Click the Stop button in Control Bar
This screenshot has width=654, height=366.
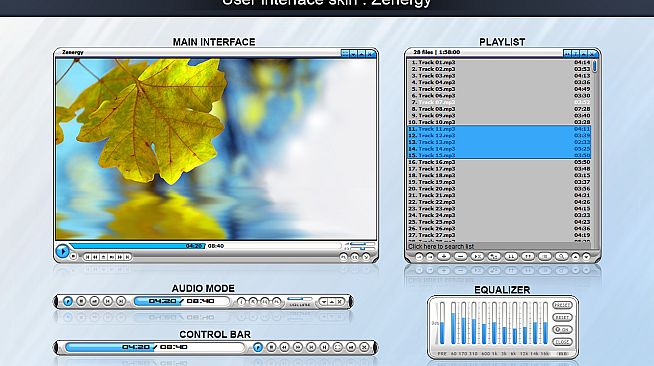click(x=271, y=347)
